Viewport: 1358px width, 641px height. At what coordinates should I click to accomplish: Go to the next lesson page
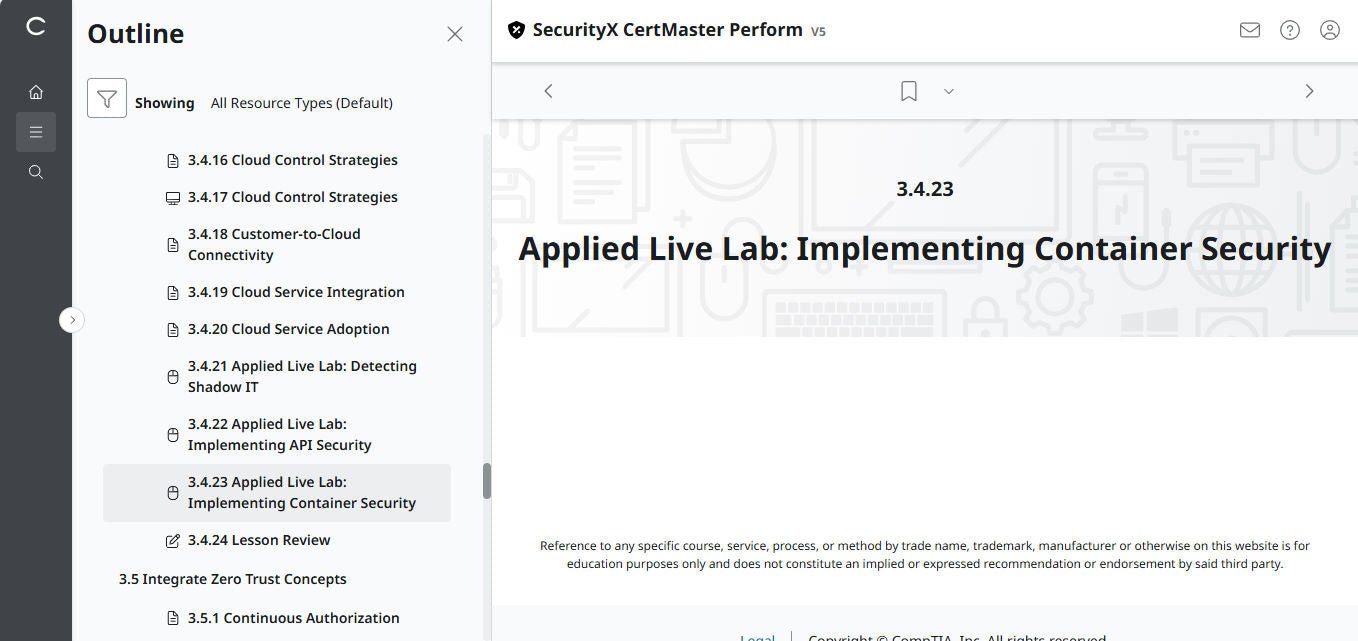click(1309, 90)
